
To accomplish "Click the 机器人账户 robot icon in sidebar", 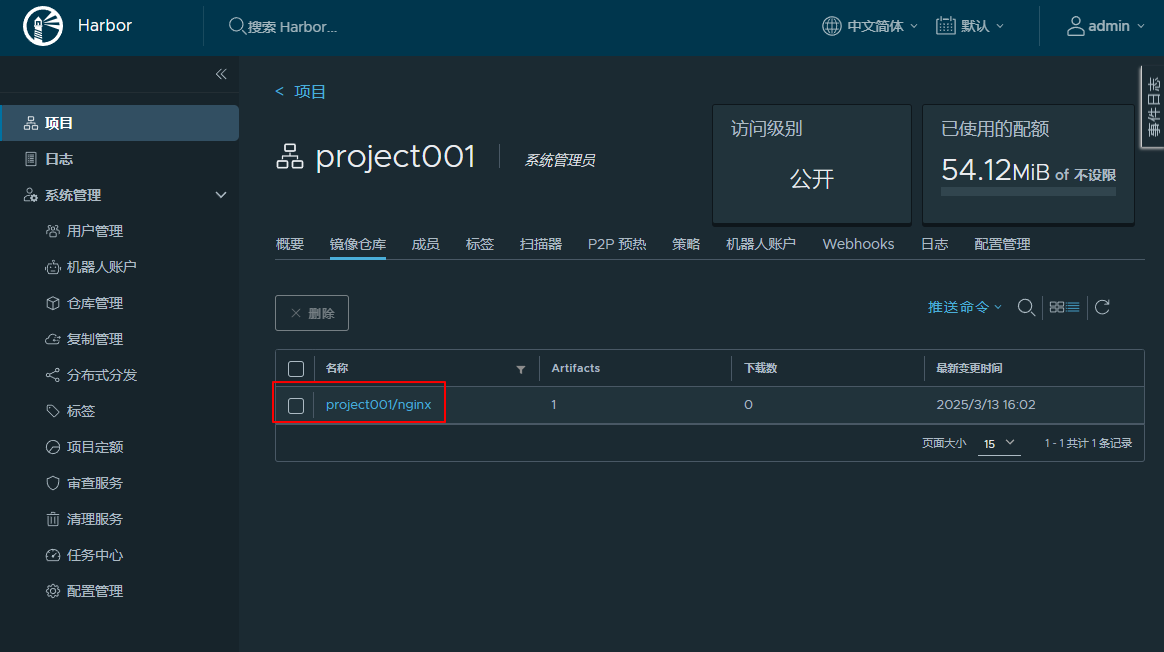I will point(53,267).
